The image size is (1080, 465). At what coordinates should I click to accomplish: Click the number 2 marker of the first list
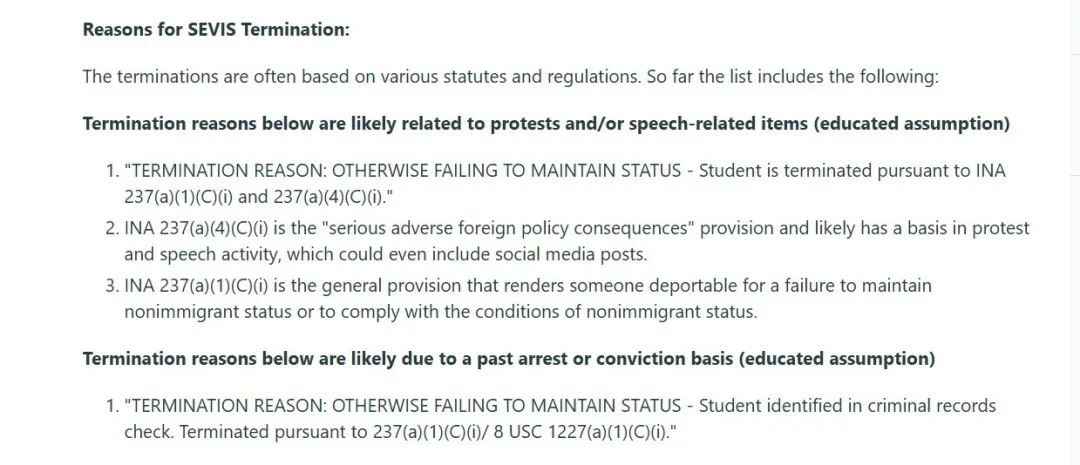point(112,228)
